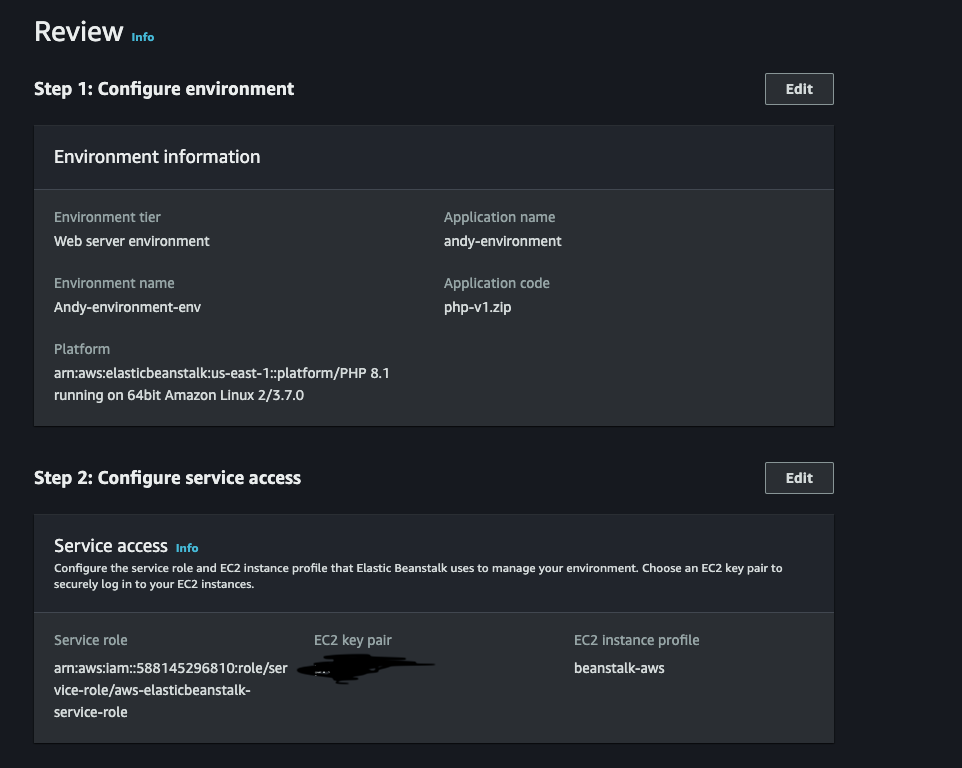Click Edit for Step 1 Configure environment
Screen dimensions: 962x768
(x=798, y=89)
